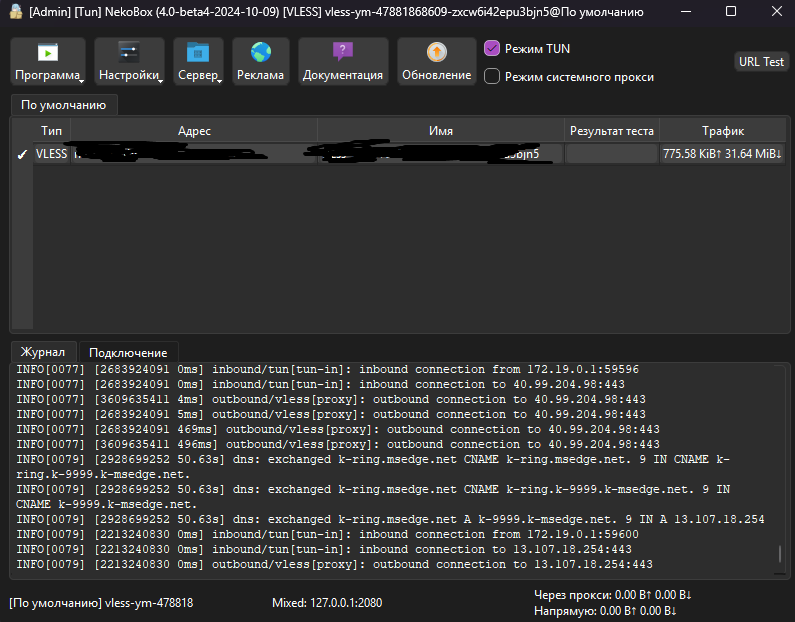The width and height of the screenshot is (795, 622).
Task: Open Документация help icon
Action: click(343, 52)
